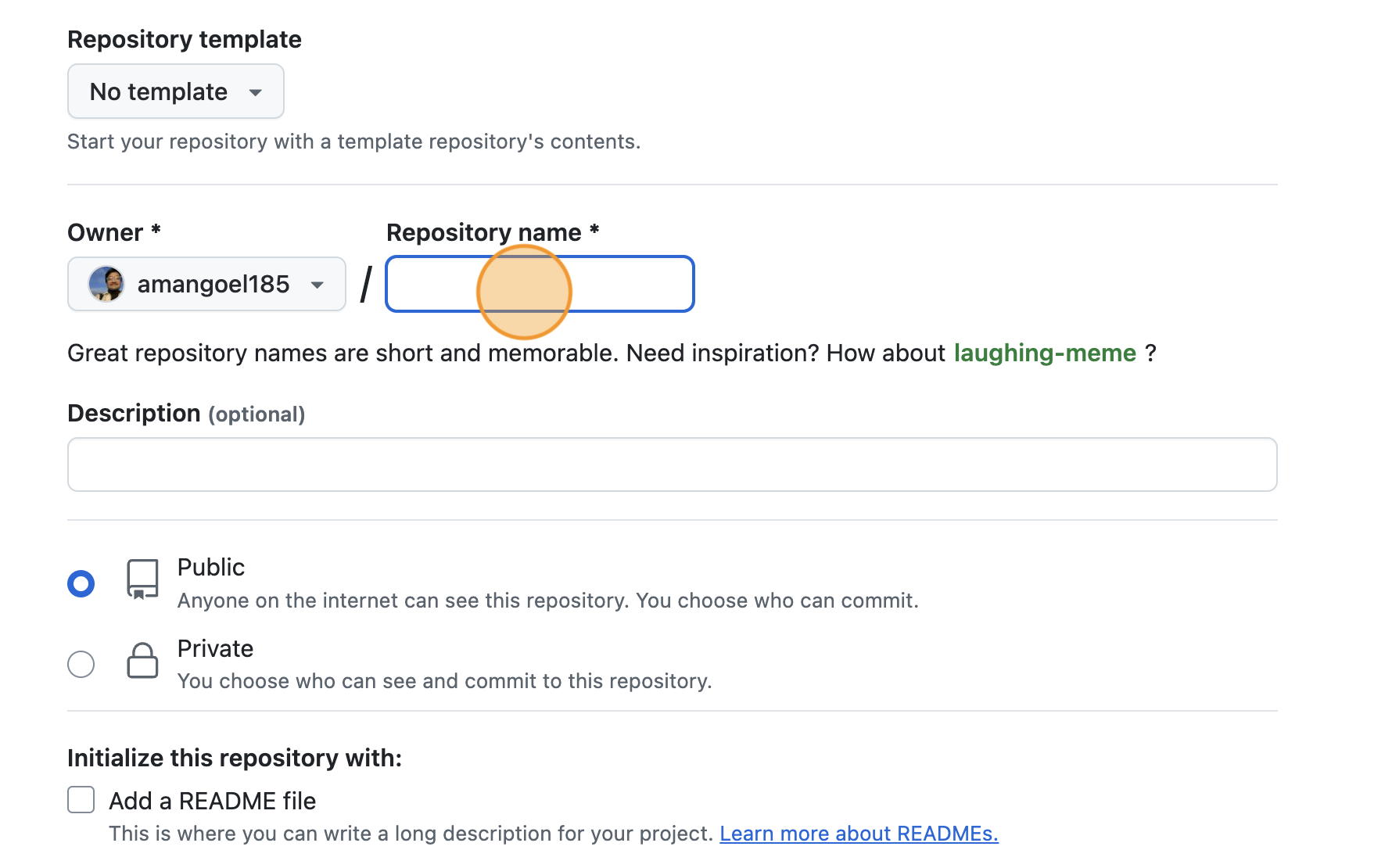Click the Private option text
This screenshot has height=868, width=1392.
(x=215, y=647)
